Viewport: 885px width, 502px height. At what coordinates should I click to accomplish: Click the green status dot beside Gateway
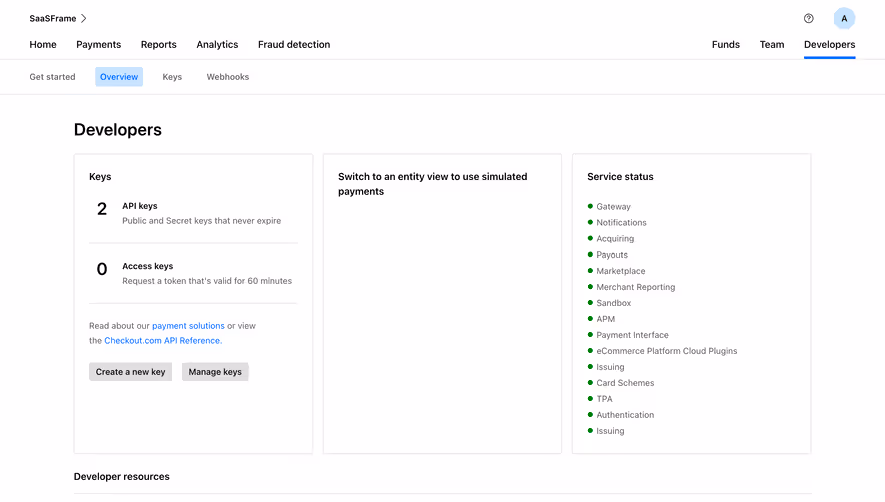pyautogui.click(x=590, y=206)
